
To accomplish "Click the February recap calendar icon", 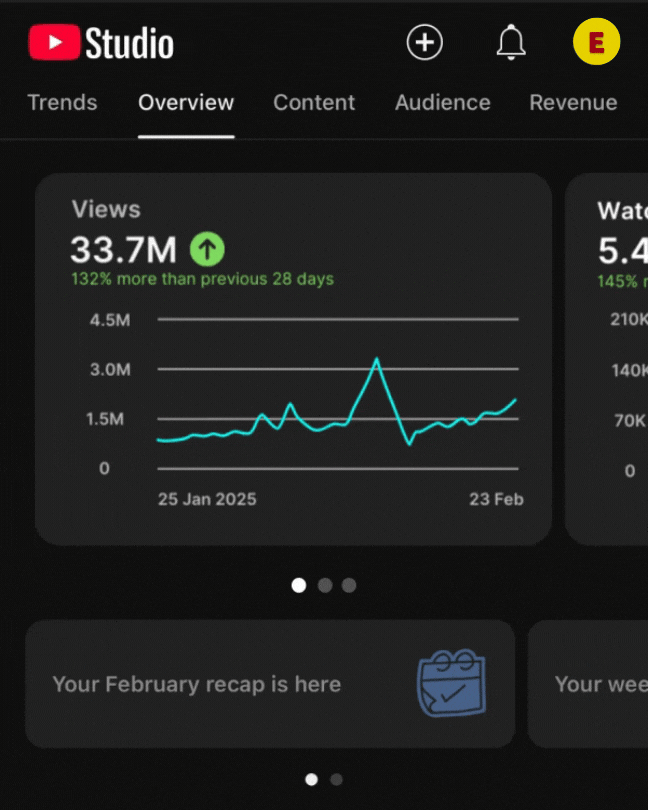I will pyautogui.click(x=451, y=683).
